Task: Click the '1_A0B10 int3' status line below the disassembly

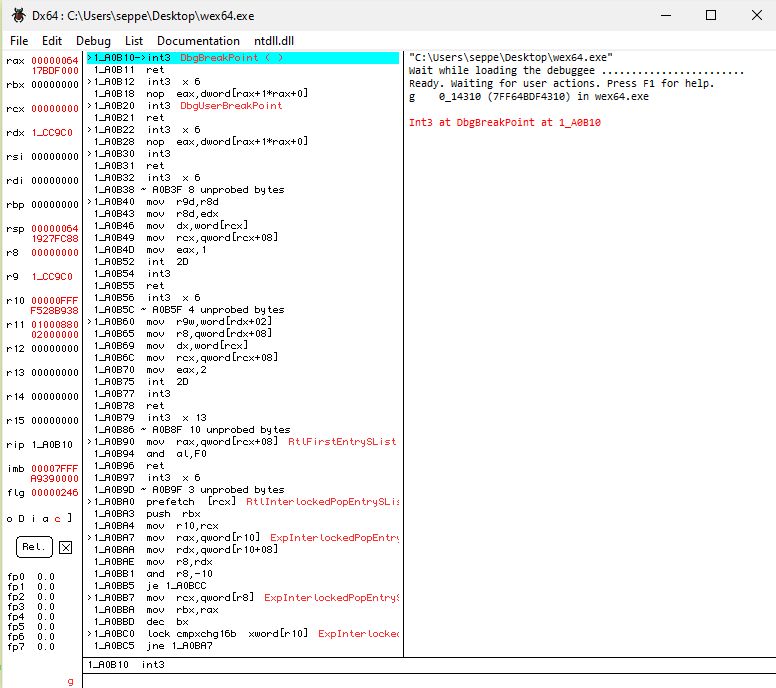Action: point(126,665)
